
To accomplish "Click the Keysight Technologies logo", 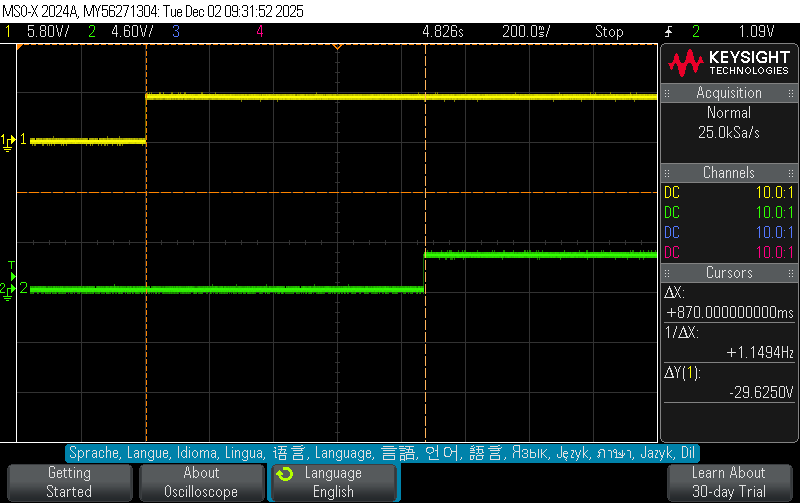I will pyautogui.click(x=729, y=63).
